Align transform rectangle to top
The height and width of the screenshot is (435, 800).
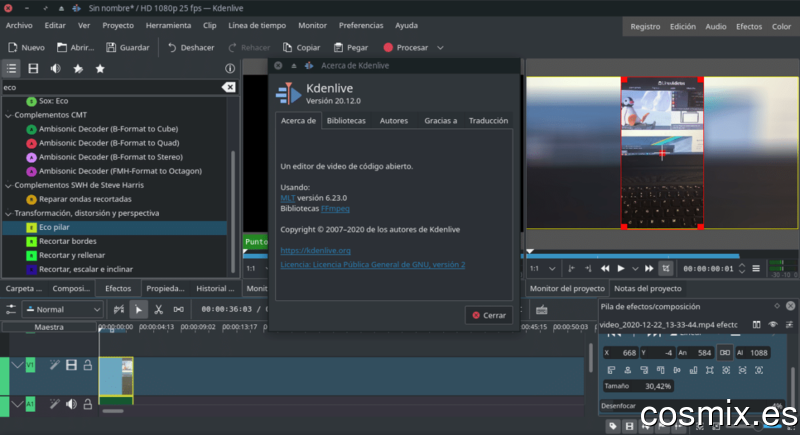click(661, 370)
